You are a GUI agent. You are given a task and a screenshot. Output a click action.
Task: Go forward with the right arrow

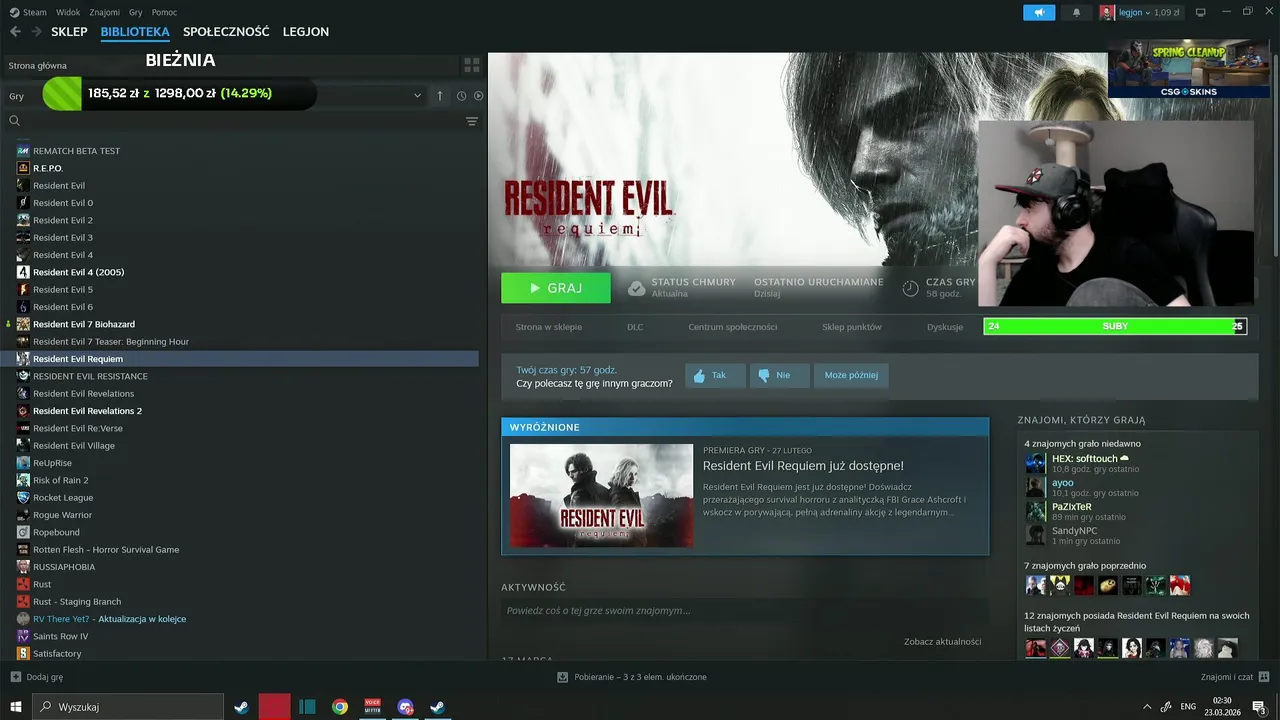(37, 32)
